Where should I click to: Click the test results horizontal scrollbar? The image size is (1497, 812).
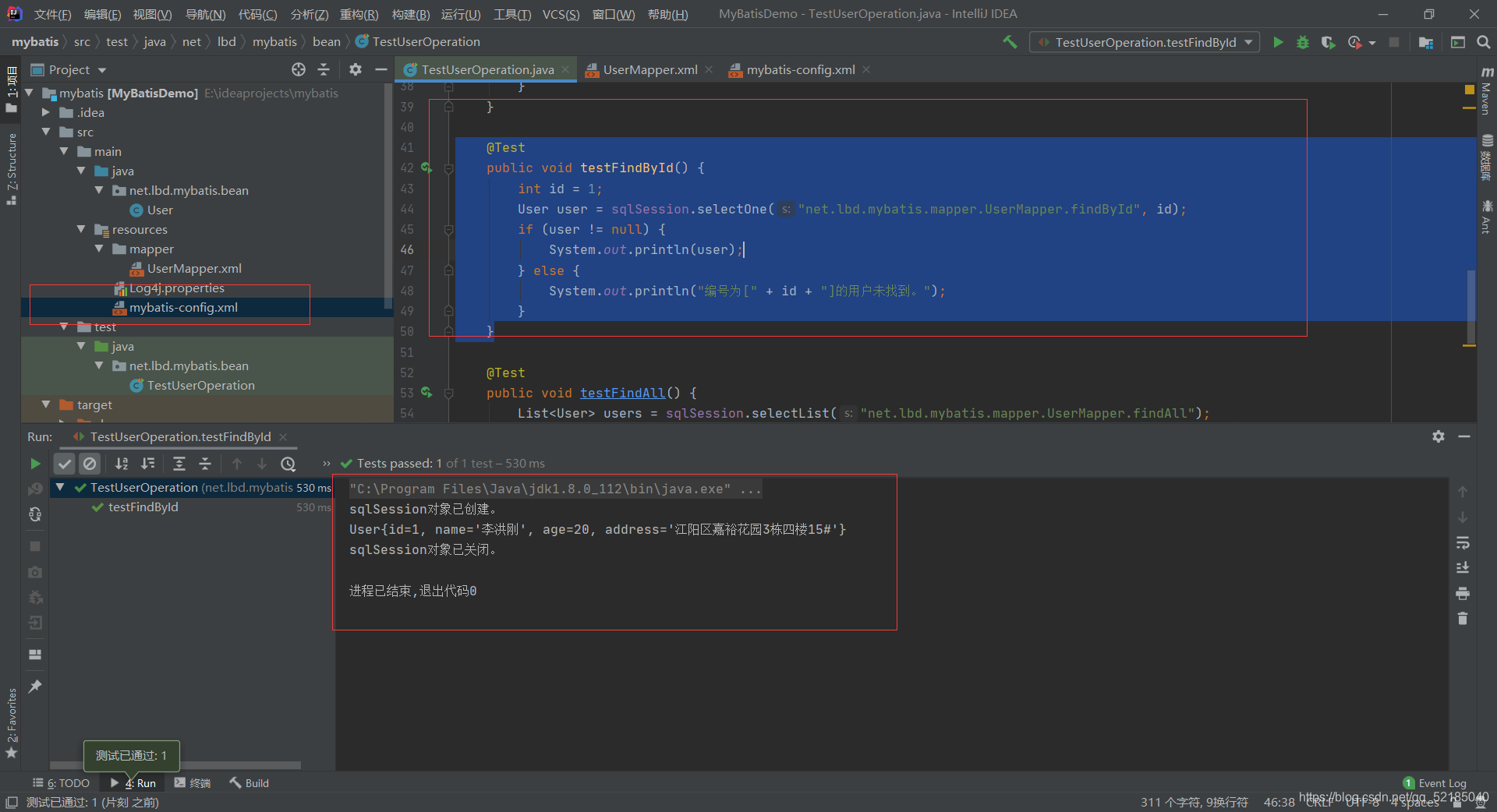coord(175,765)
